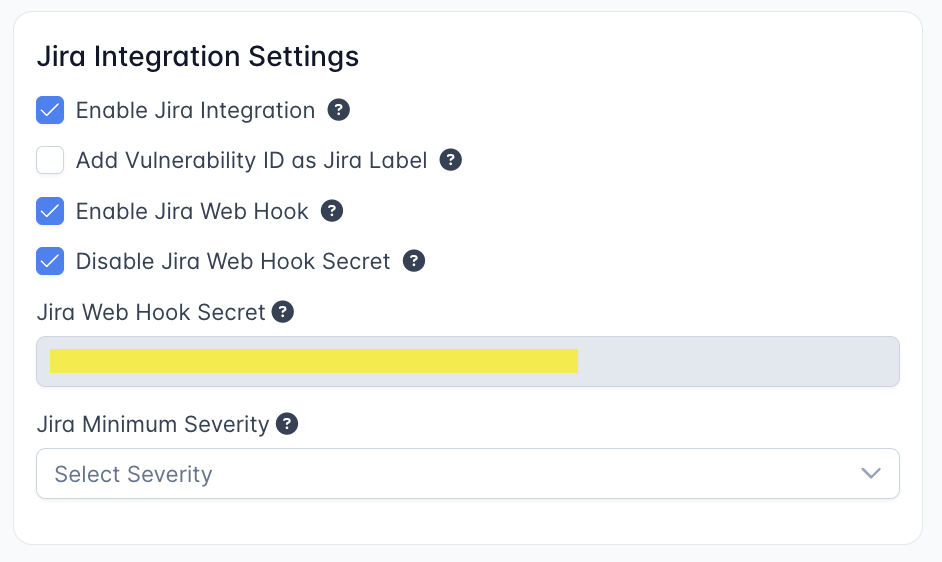Viewport: 942px width, 562px height.
Task: Click help icon next to Enable Jira Integration
Action: tap(339, 110)
